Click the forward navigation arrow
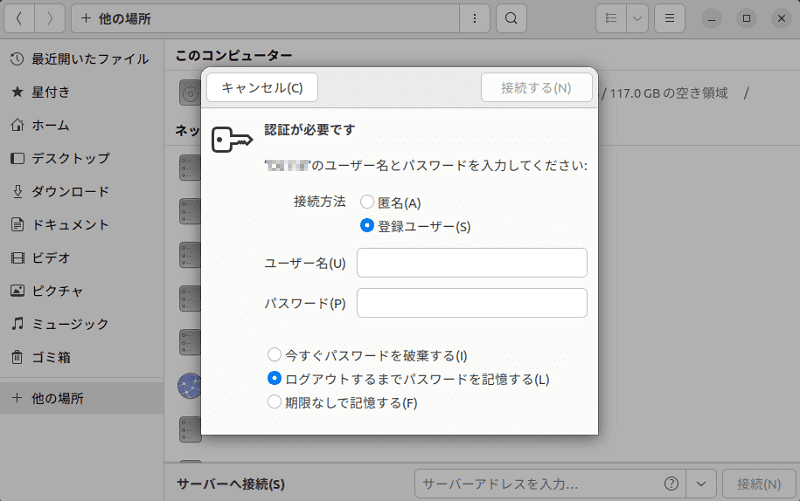Screen dimensions: 800x501 click(x=49, y=19)
